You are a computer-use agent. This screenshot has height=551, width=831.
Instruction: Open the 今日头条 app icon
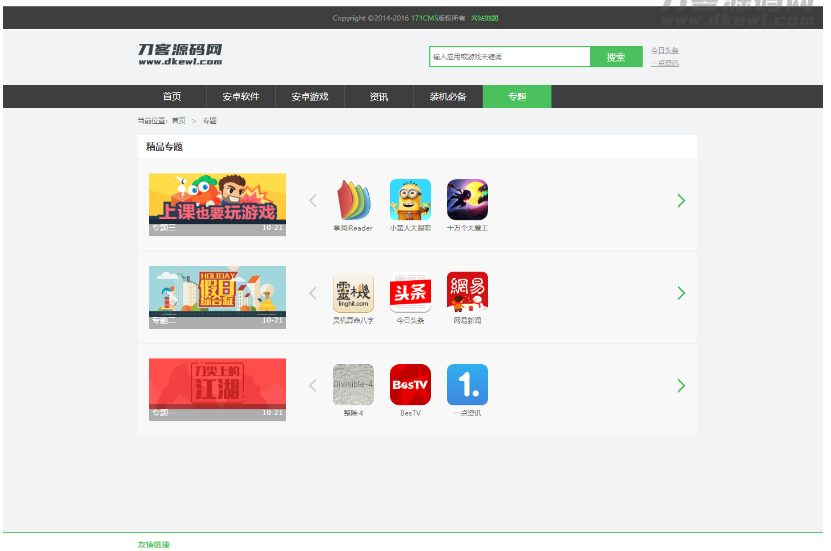[x=410, y=293]
